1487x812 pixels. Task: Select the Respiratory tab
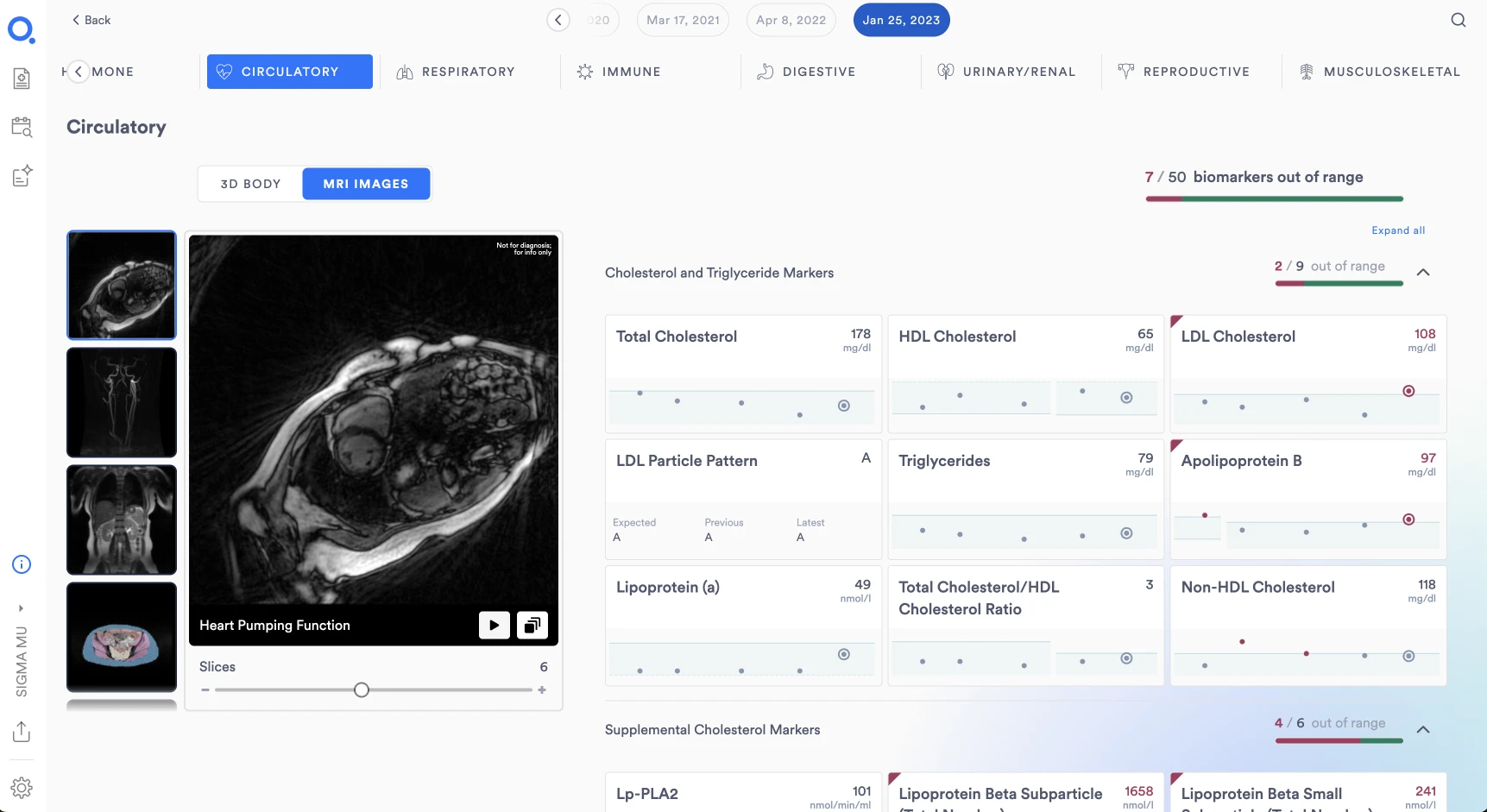pyautogui.click(x=456, y=72)
